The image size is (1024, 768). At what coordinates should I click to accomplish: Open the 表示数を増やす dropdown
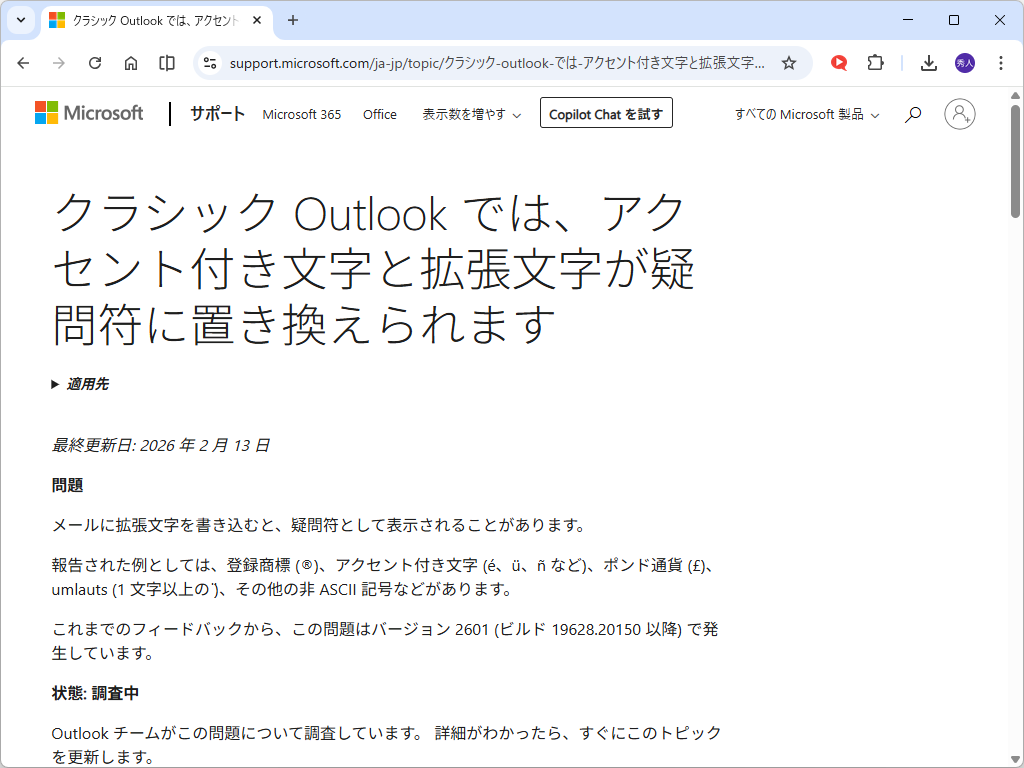point(471,114)
